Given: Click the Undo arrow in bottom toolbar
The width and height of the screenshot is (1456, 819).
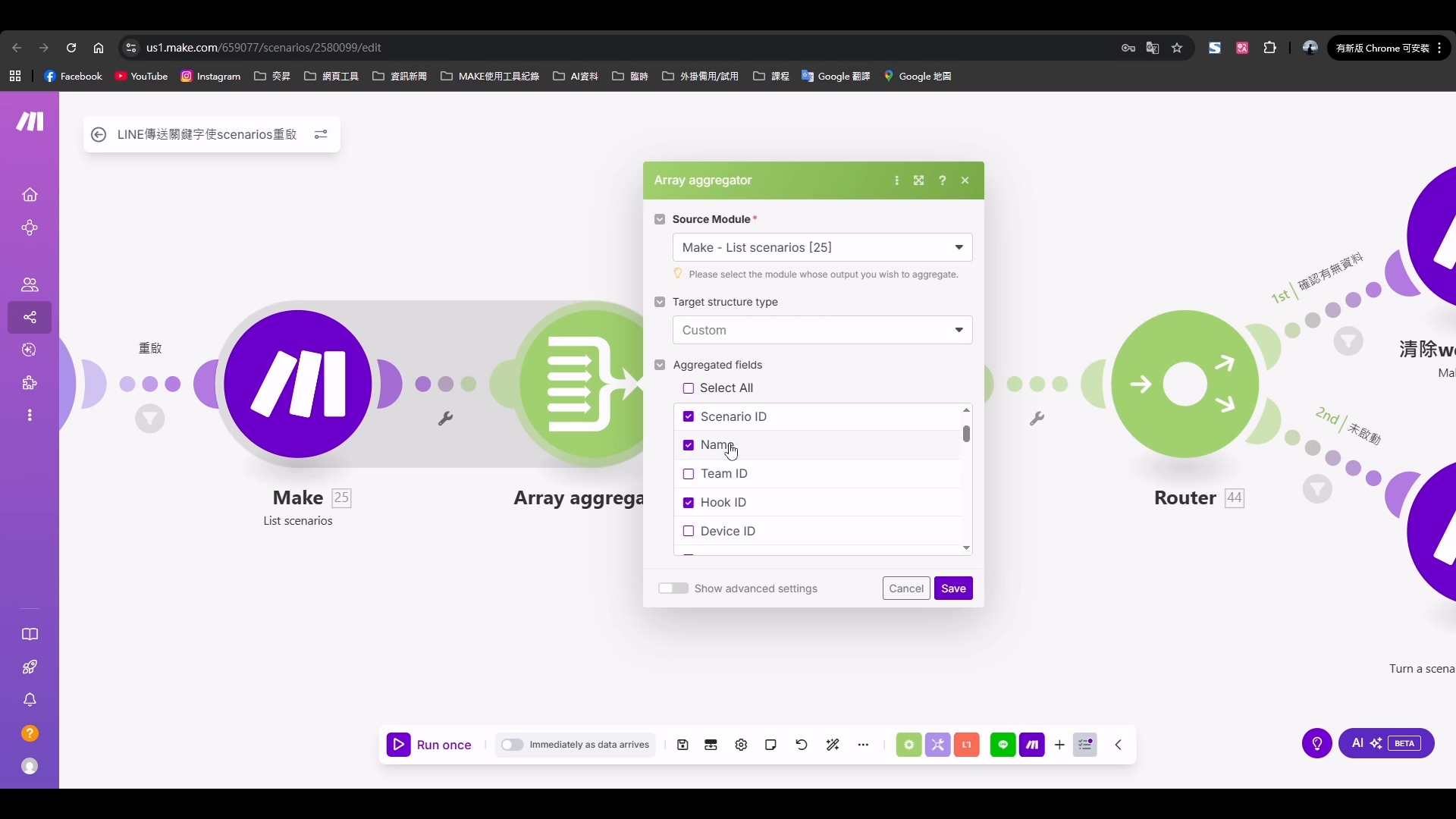Looking at the screenshot, I should [x=802, y=745].
